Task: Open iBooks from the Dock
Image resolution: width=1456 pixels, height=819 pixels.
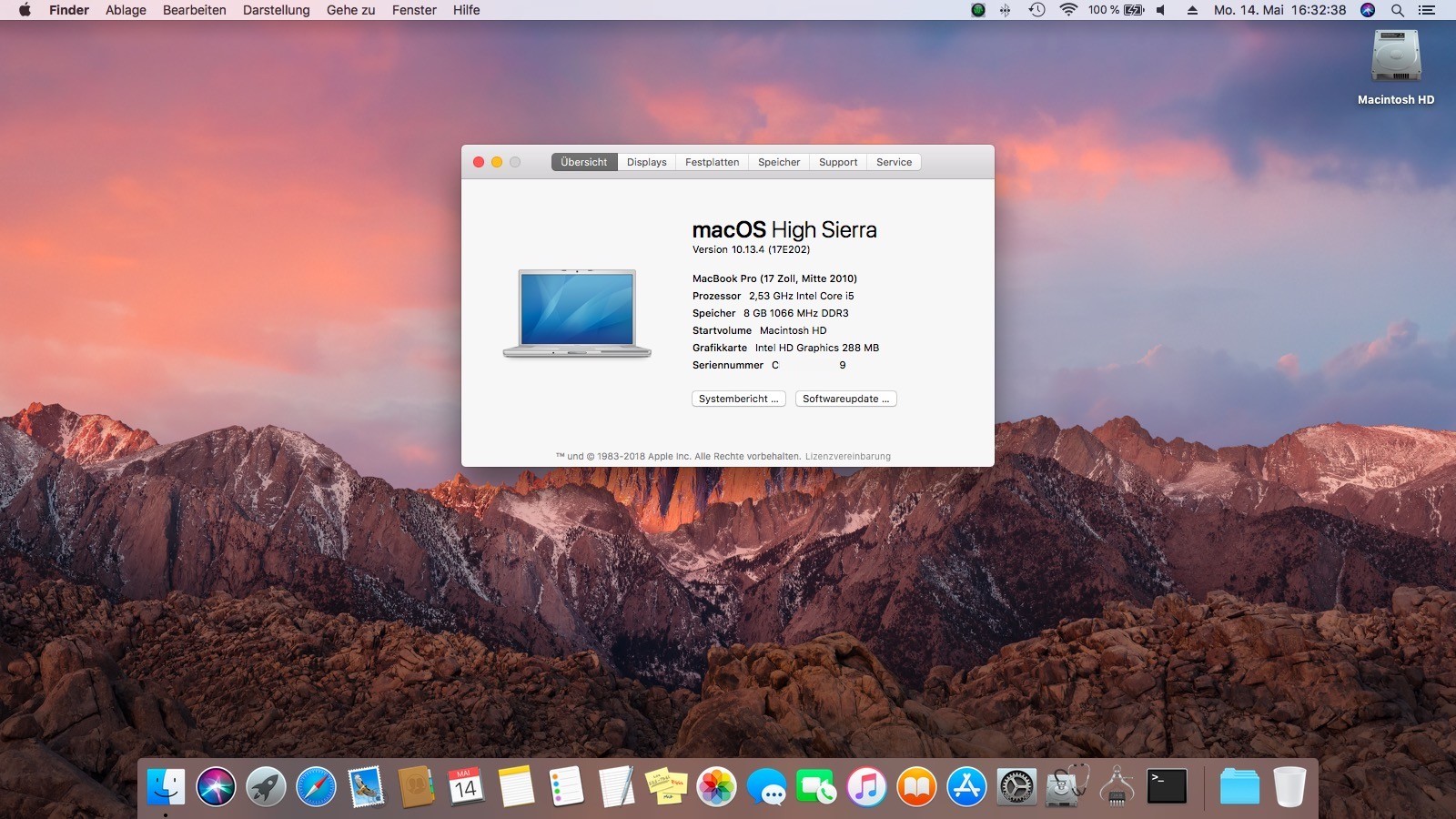Action: pos(916,786)
